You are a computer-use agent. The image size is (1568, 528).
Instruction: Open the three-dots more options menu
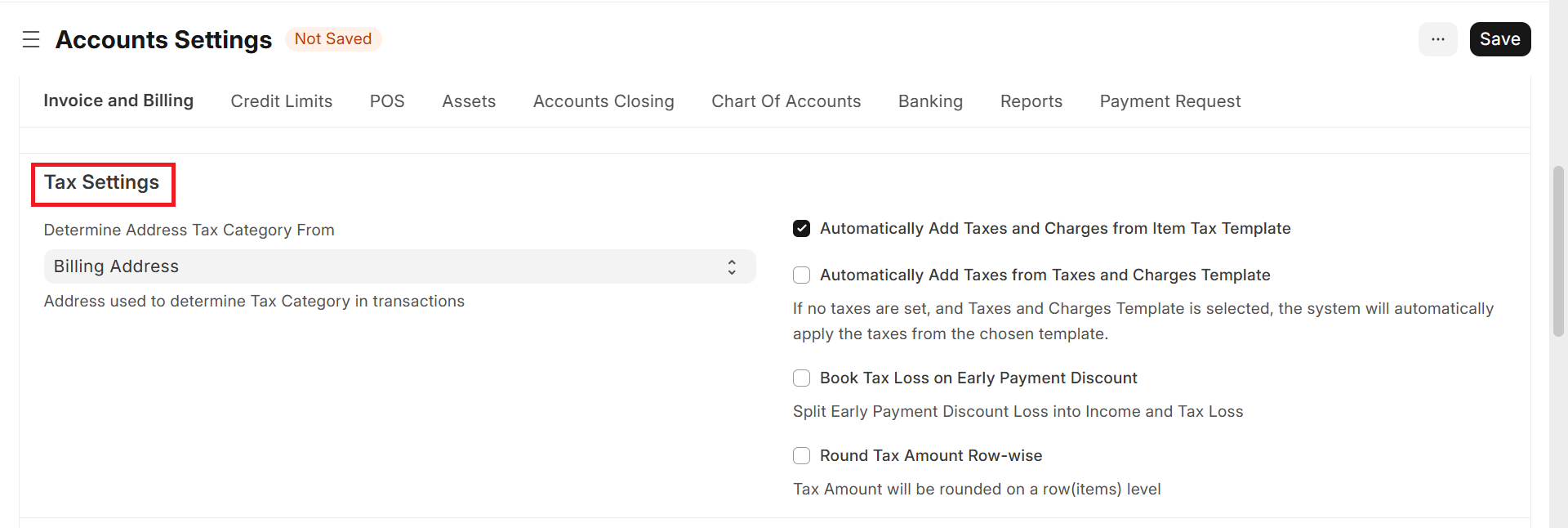tap(1437, 39)
